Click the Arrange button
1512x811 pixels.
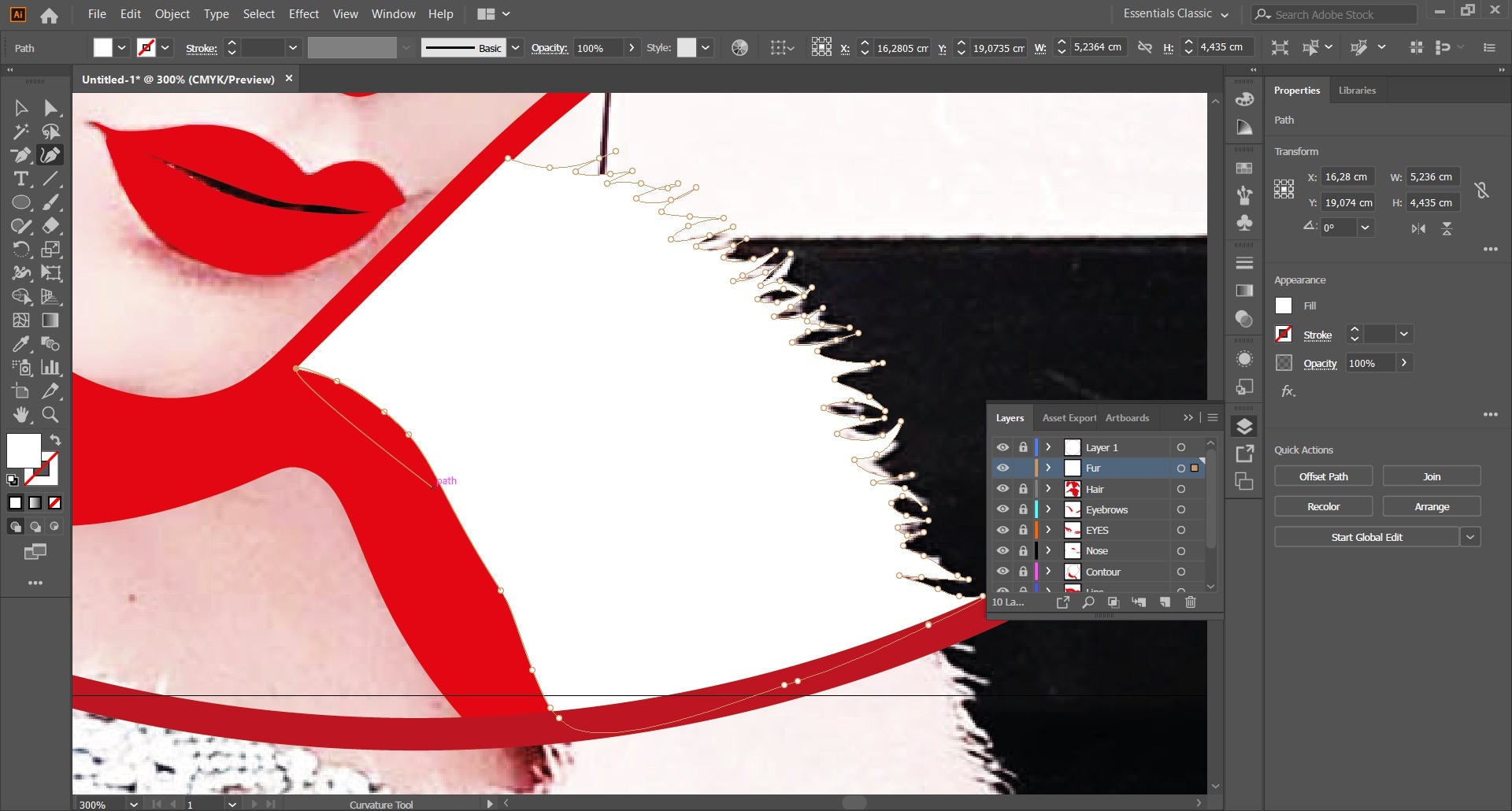(x=1432, y=506)
